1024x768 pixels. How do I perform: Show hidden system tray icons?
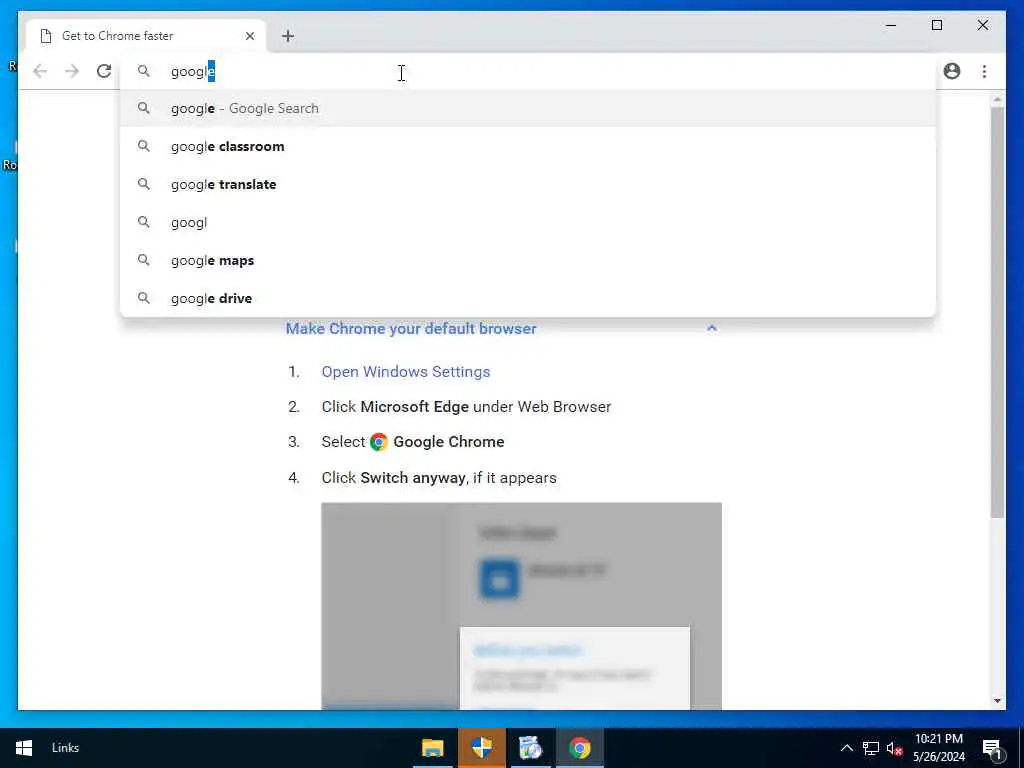click(x=846, y=748)
